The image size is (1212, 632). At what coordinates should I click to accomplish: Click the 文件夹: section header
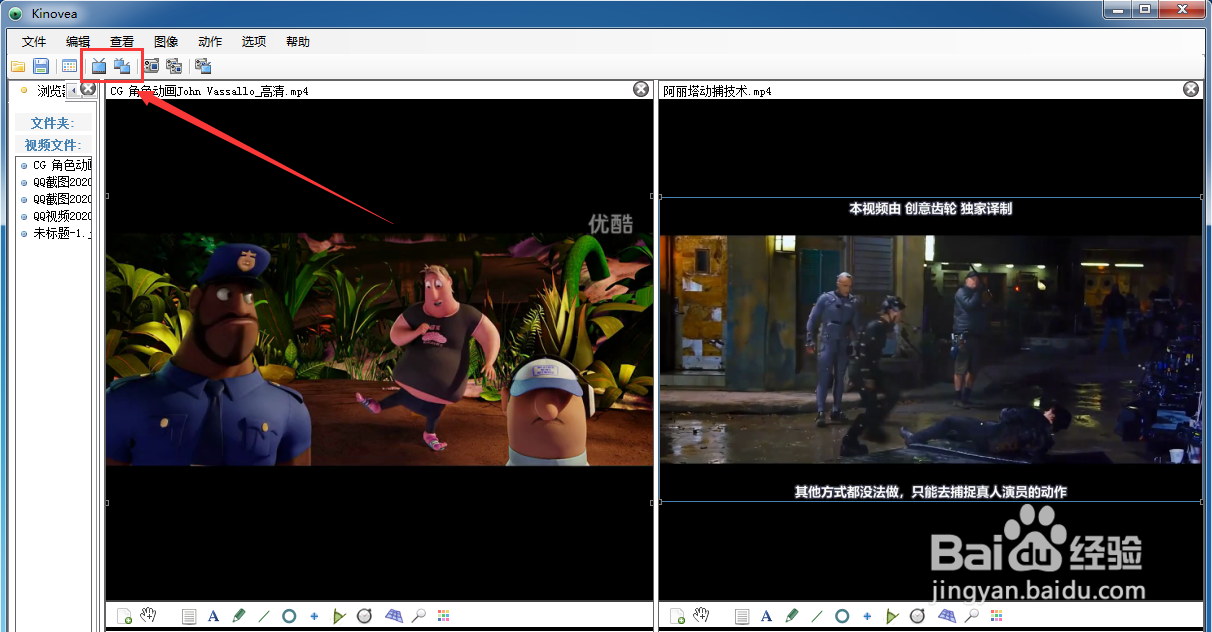pos(53,123)
